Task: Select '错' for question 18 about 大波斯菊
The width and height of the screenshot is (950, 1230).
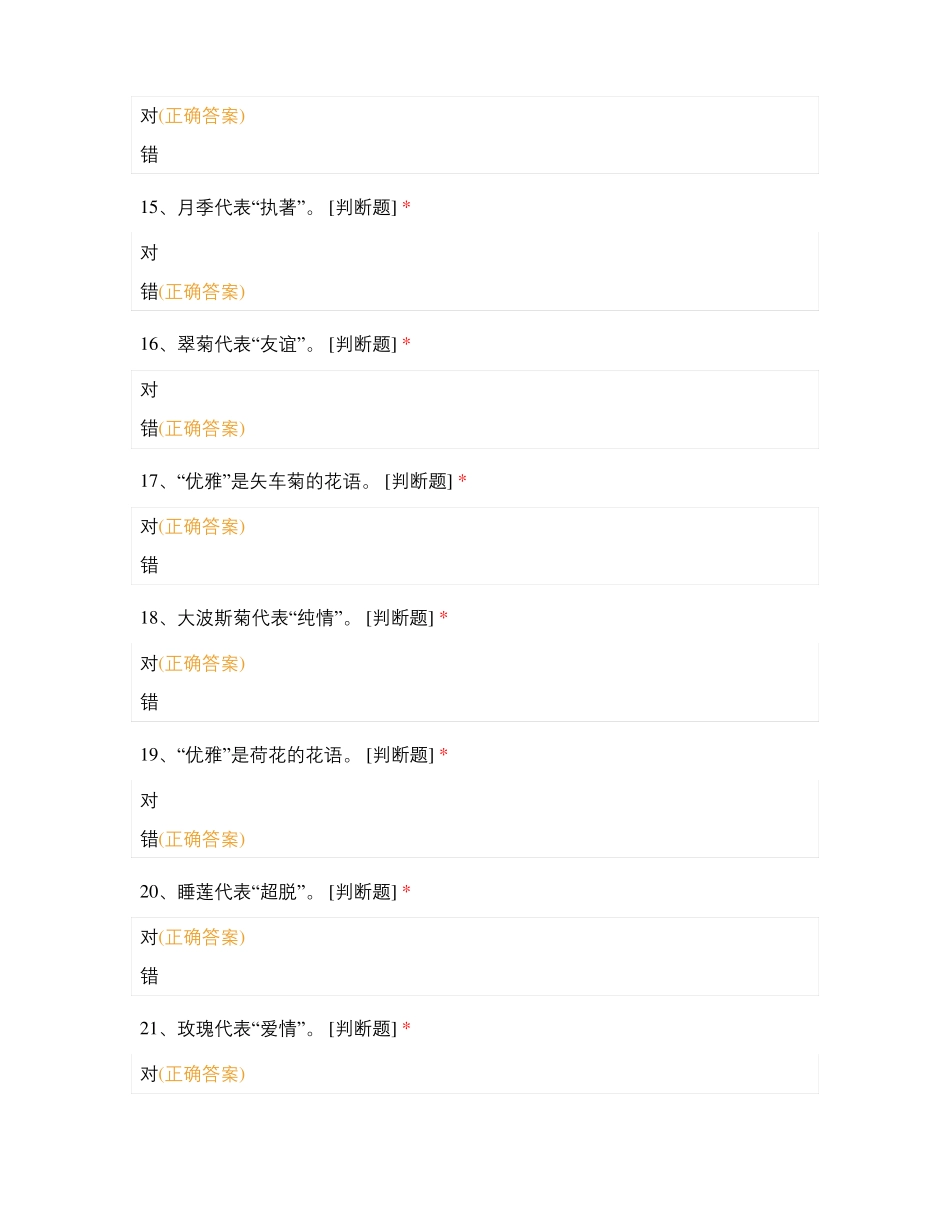Action: [x=149, y=702]
